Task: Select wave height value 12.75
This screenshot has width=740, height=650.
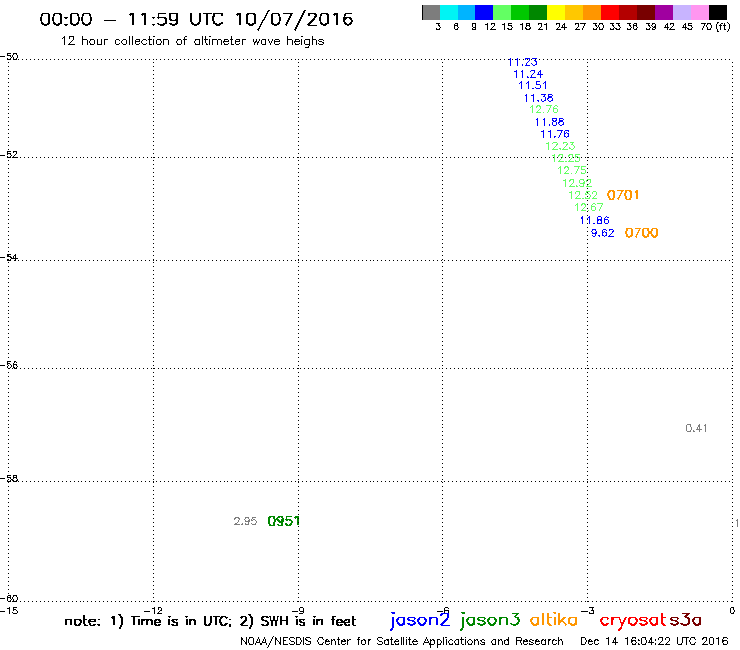Action: click(x=572, y=170)
